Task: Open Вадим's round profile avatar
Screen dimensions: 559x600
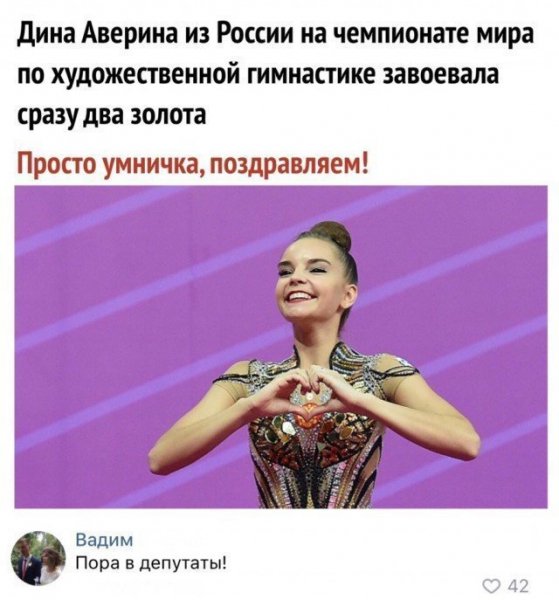Action: pos(38,558)
